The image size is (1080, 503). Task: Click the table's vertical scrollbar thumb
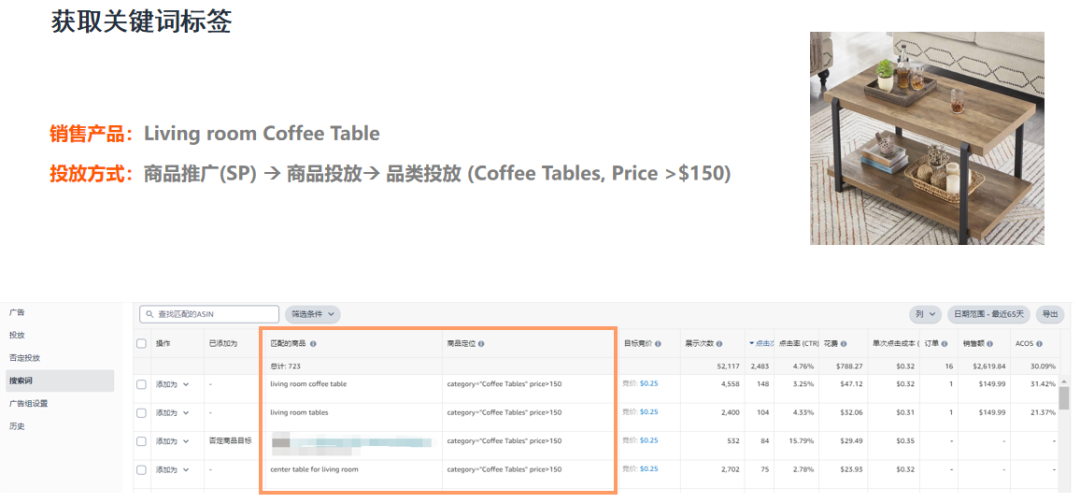pyautogui.click(x=1064, y=398)
